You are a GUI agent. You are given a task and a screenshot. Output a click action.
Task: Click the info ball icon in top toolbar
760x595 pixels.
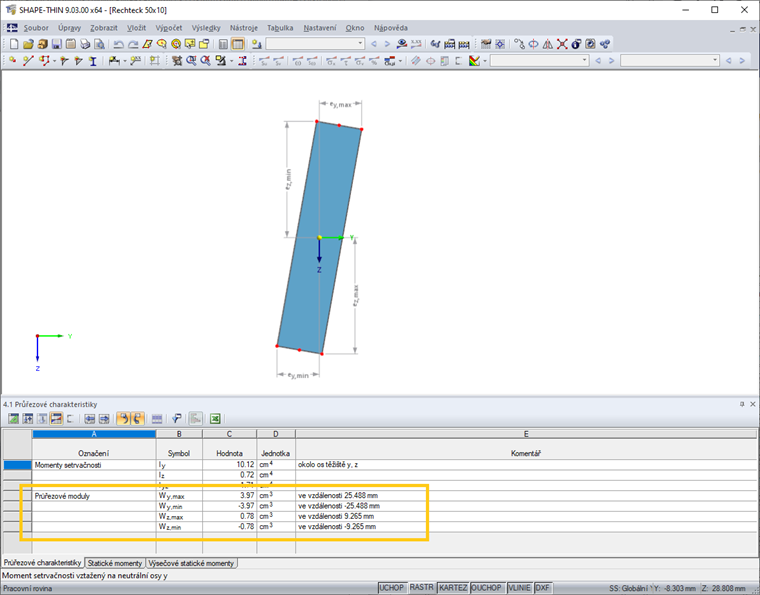(576, 44)
